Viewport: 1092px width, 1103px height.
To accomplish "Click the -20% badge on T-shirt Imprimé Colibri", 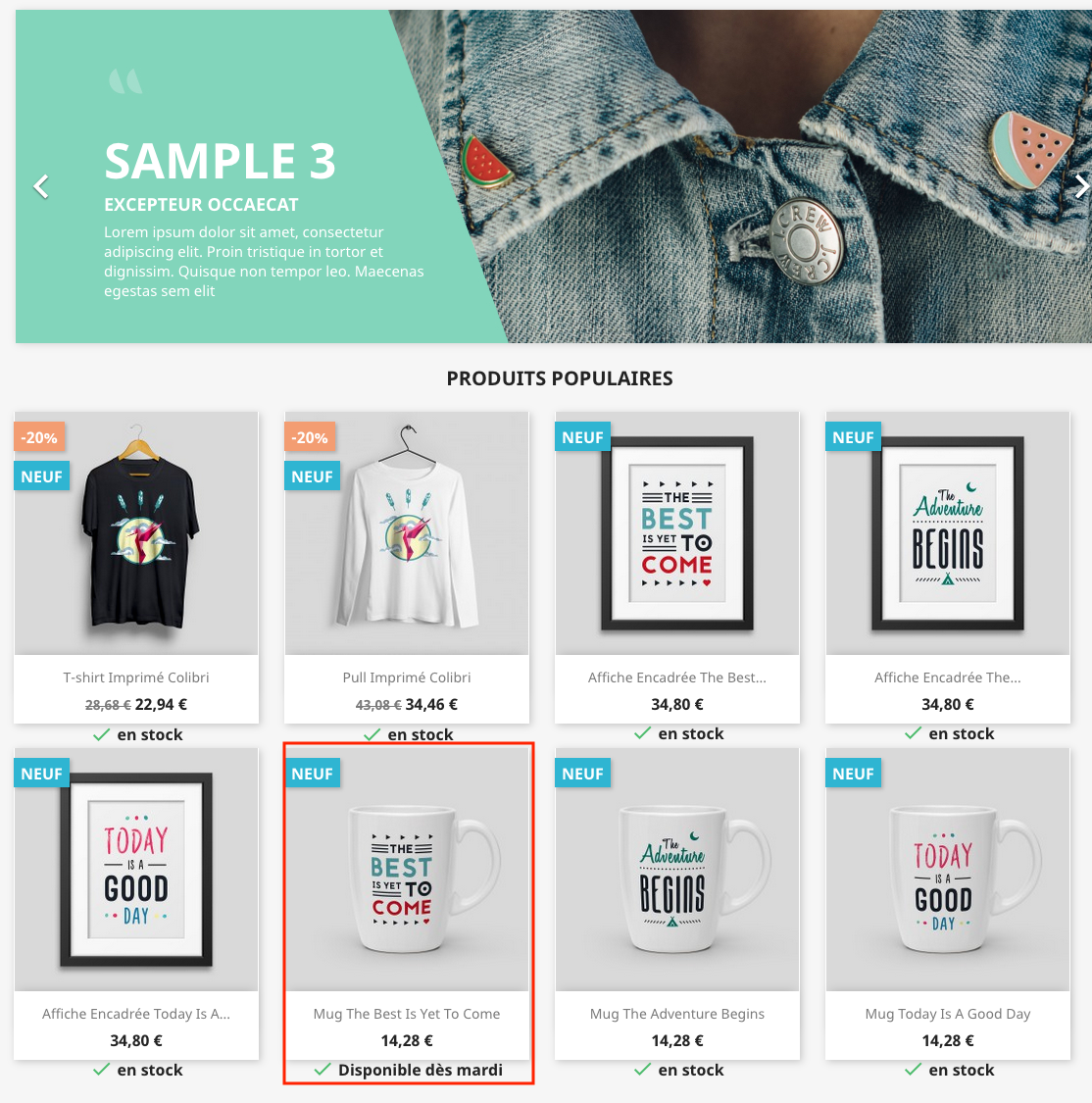I will coord(39,437).
